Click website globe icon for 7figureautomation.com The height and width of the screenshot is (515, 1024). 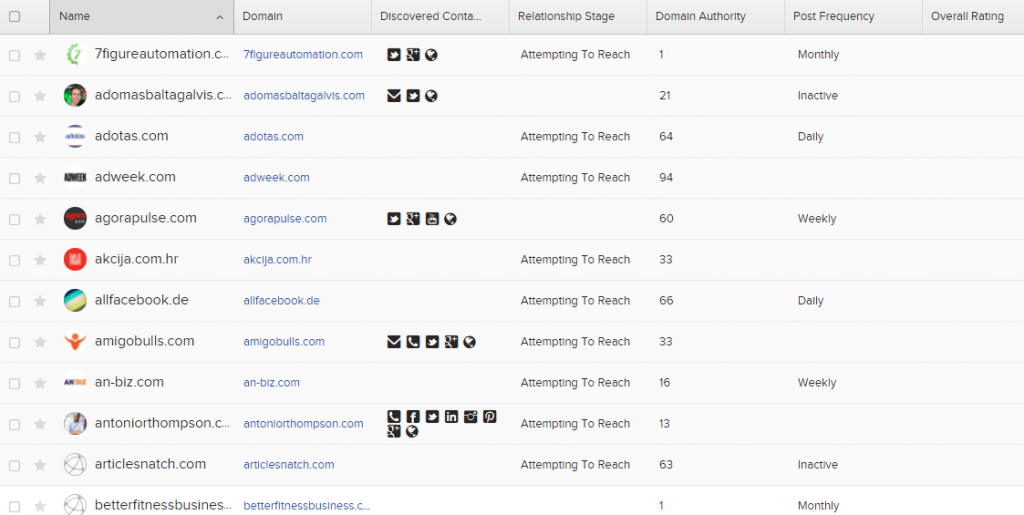[x=430, y=55]
